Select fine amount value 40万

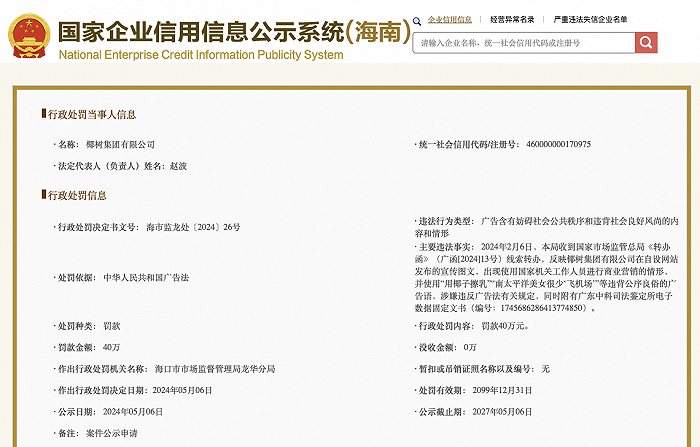click(112, 347)
